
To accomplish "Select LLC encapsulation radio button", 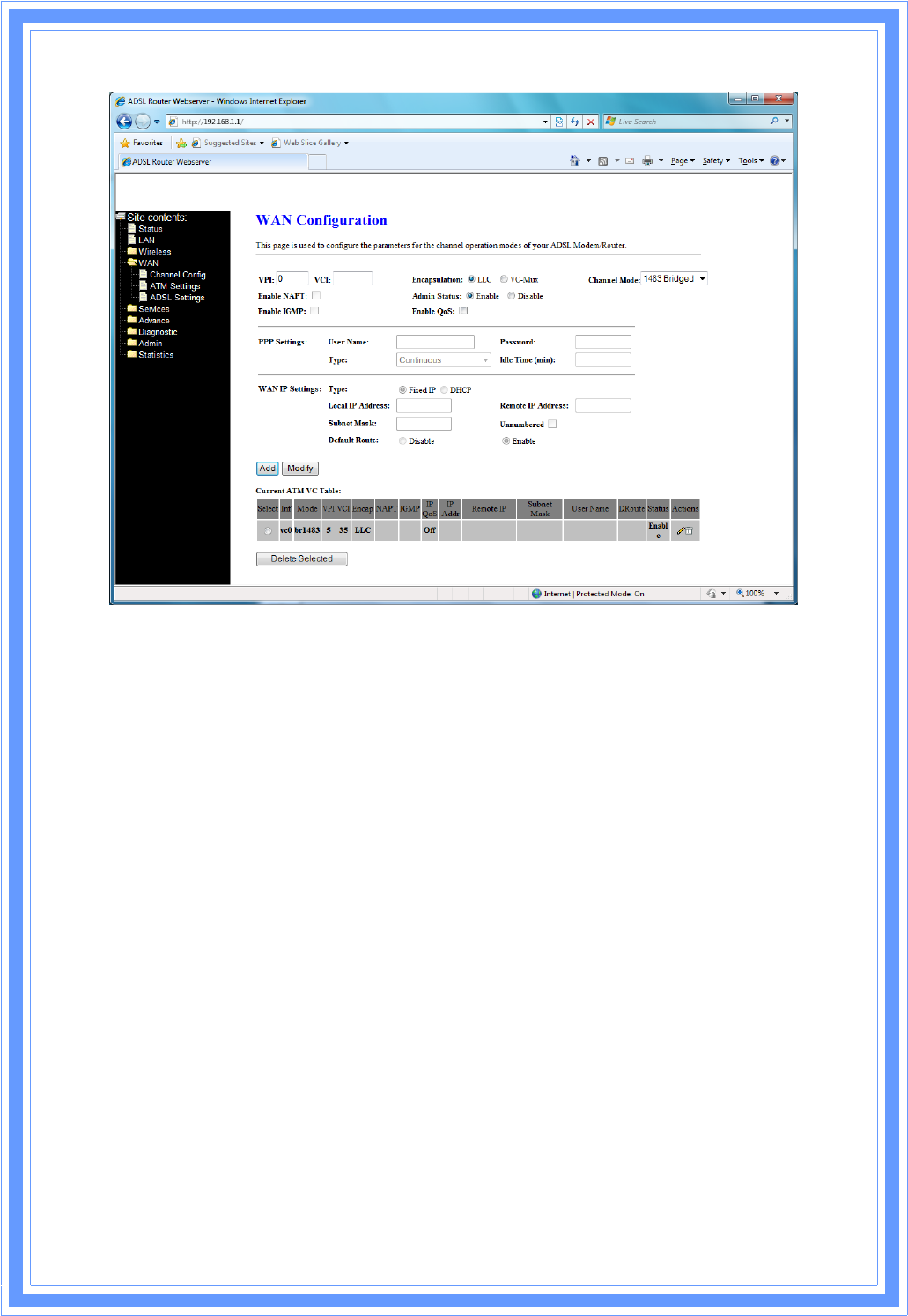I will click(471, 279).
